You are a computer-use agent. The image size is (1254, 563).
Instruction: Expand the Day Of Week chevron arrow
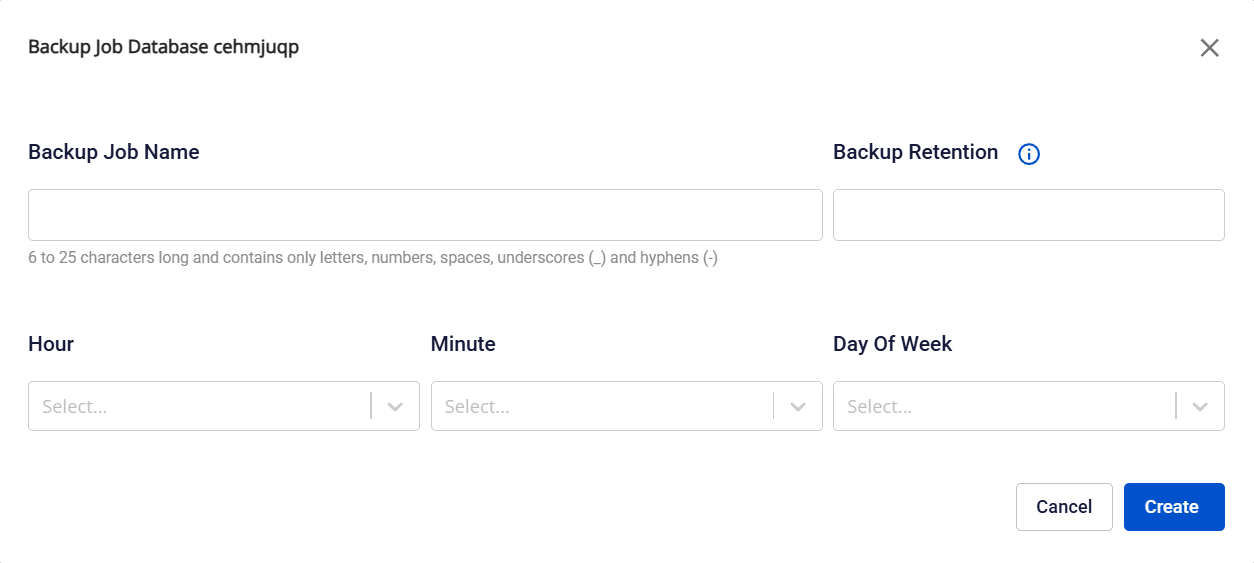point(1200,406)
